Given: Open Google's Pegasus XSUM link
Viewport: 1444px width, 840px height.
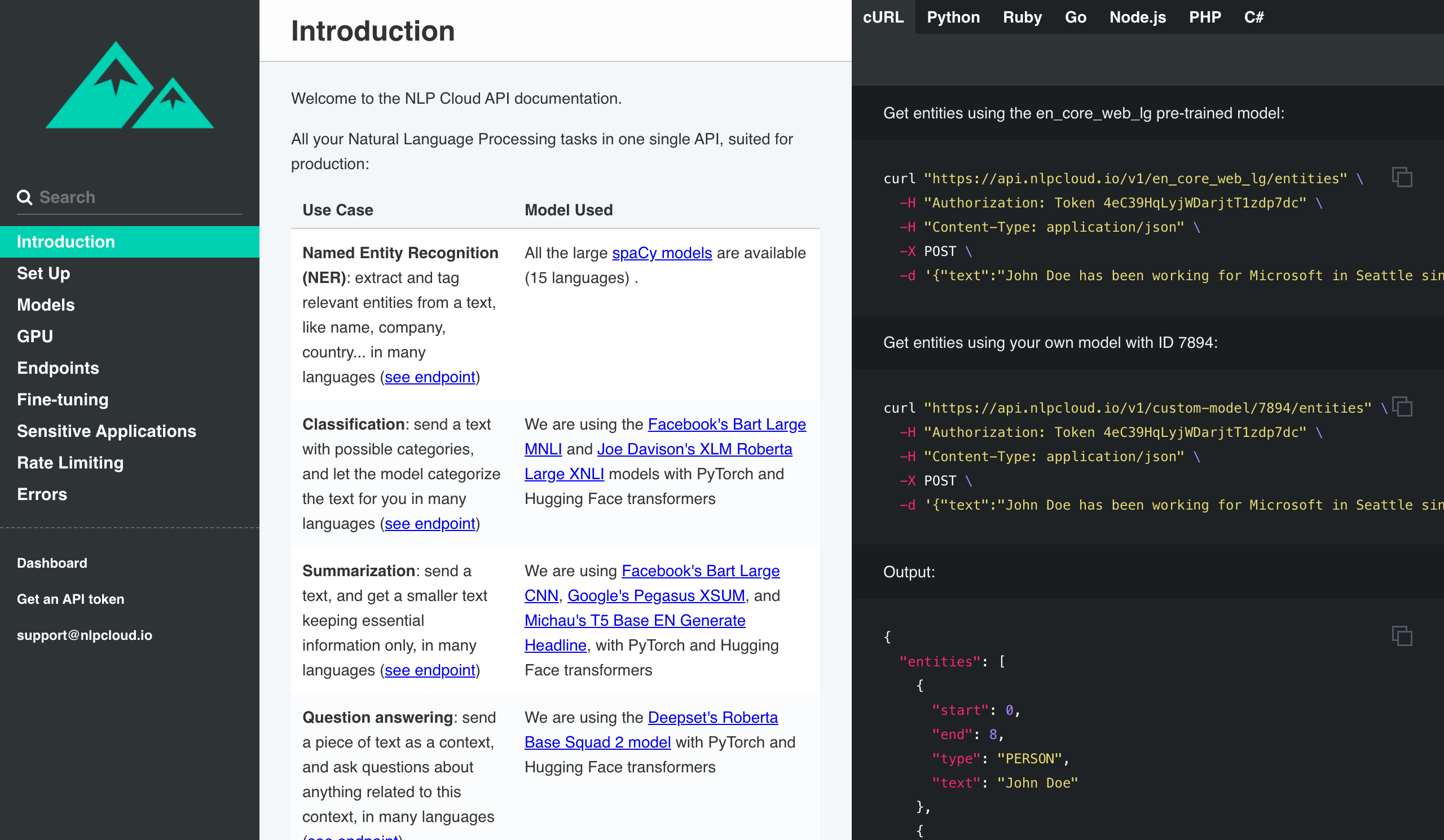Looking at the screenshot, I should point(656,595).
